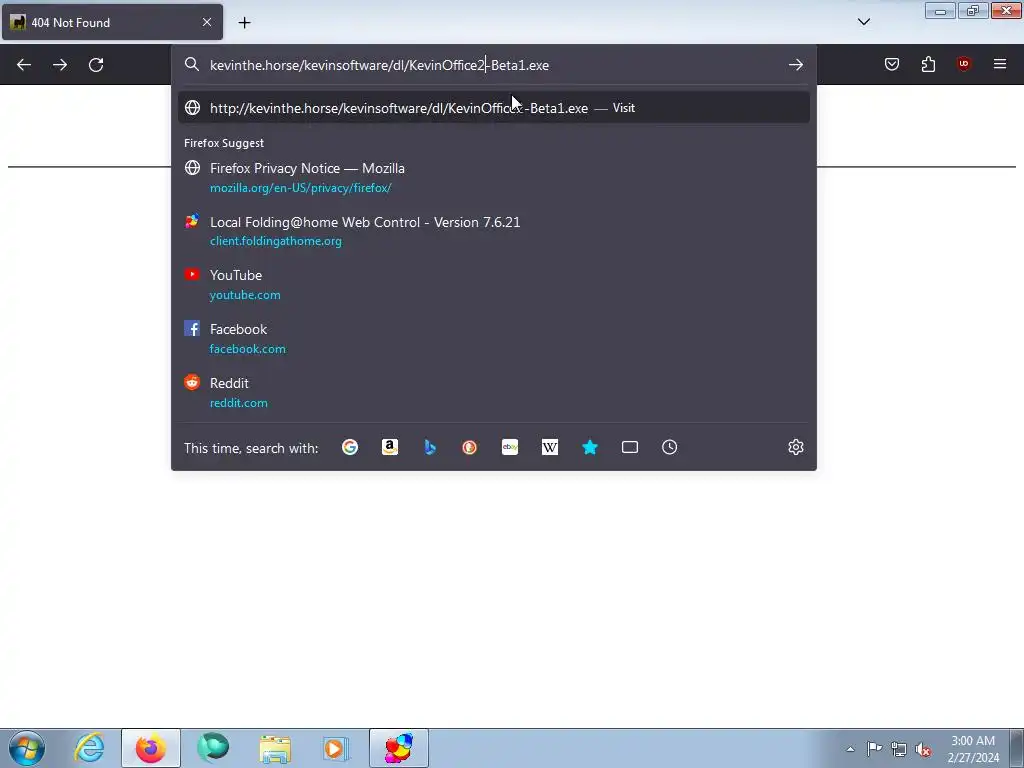Select the Facebook suggestion

(x=494, y=339)
